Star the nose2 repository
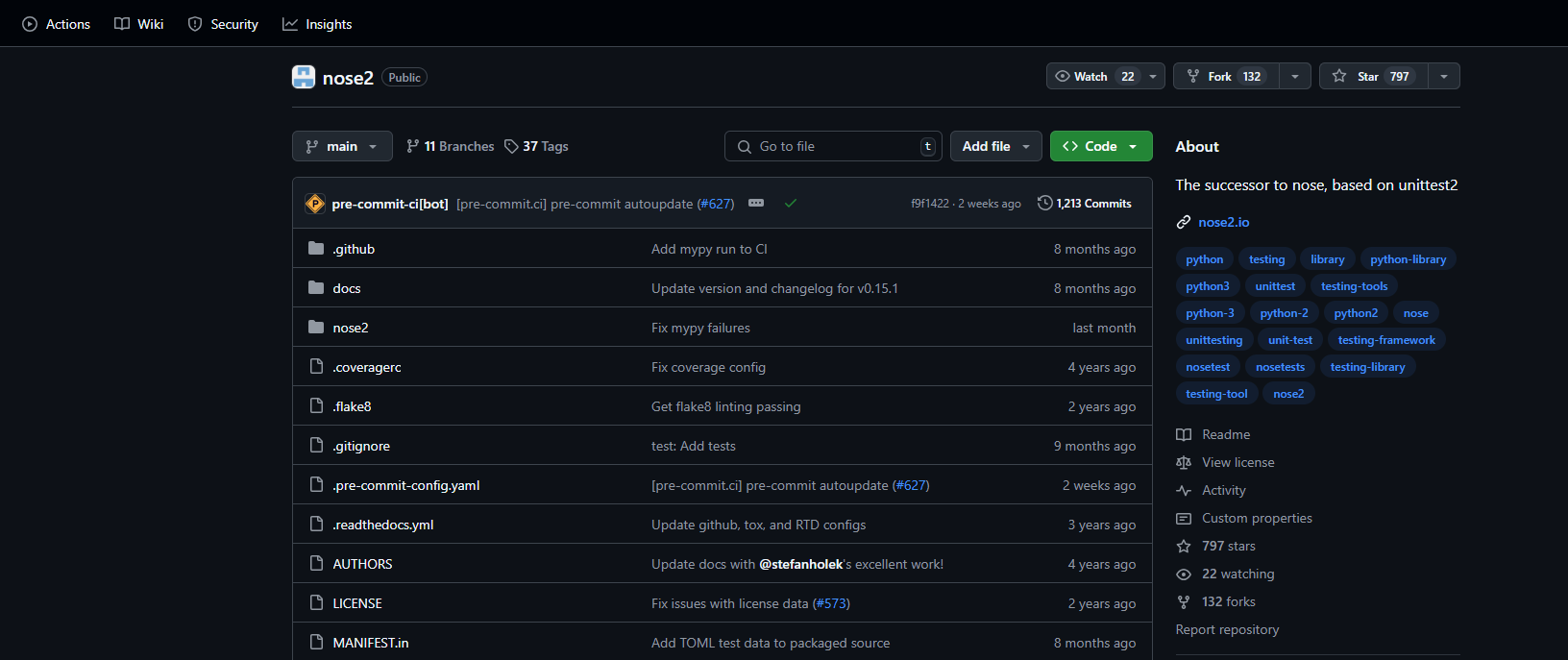This screenshot has height=660, width=1568. [1373, 76]
